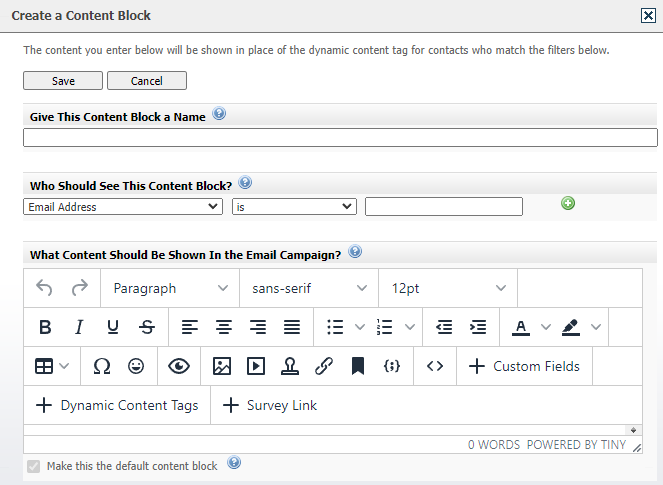The image size is (663, 485).
Task: Insert a numbered list
Action: [384, 327]
